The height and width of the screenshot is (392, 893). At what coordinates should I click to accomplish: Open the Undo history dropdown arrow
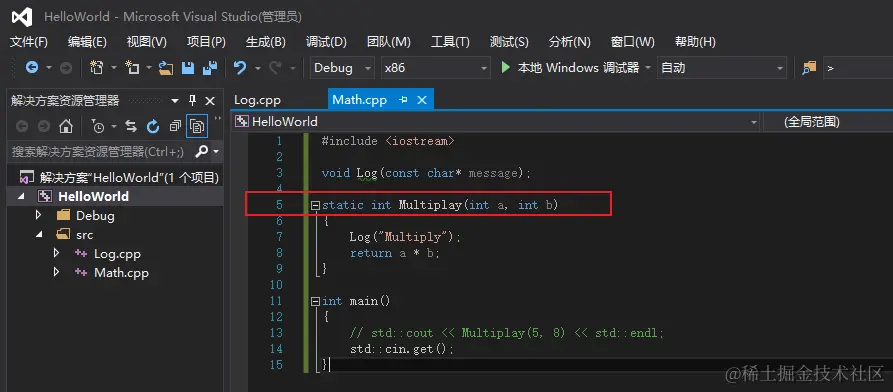(x=257, y=68)
